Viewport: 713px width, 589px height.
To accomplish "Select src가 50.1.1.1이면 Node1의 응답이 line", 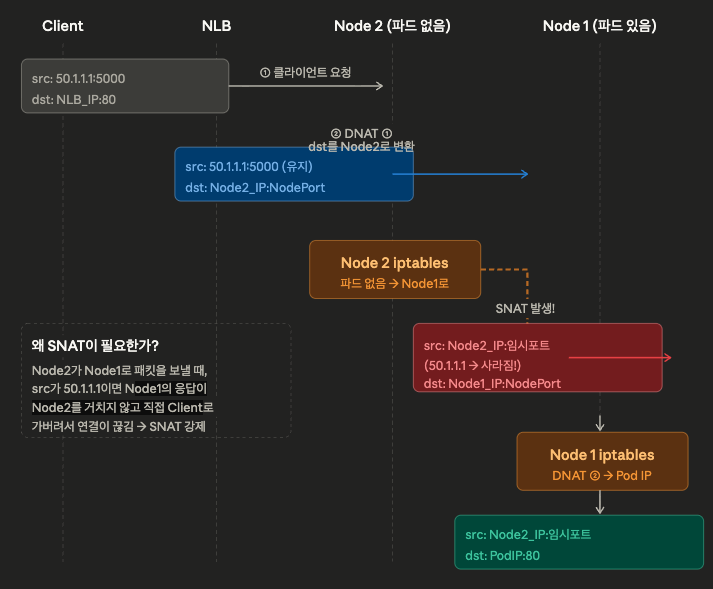I will pyautogui.click(x=120, y=388).
